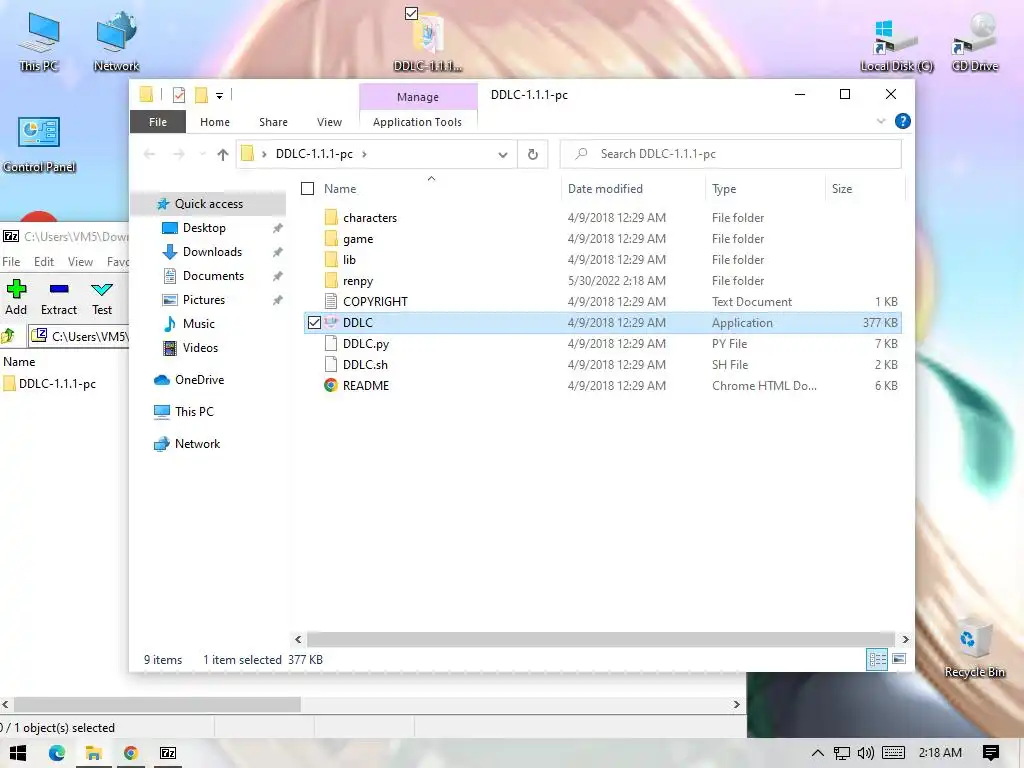This screenshot has width=1024, height=768.
Task: Open CD Drive desktop shortcut
Action: tap(974, 42)
